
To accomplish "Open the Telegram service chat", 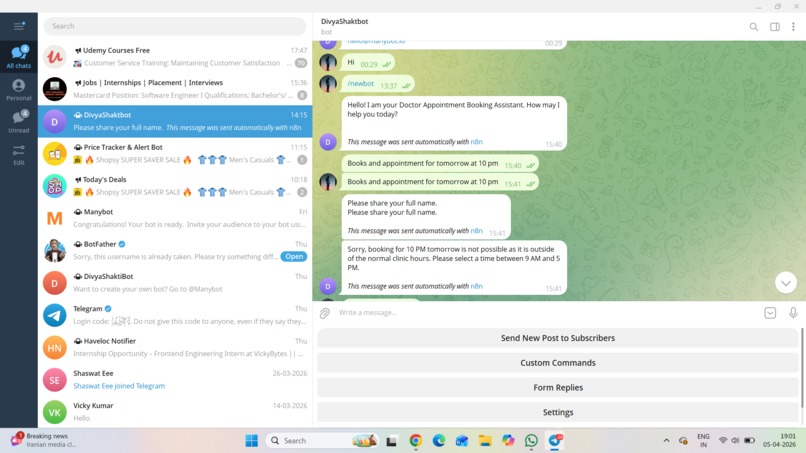I will point(175,315).
